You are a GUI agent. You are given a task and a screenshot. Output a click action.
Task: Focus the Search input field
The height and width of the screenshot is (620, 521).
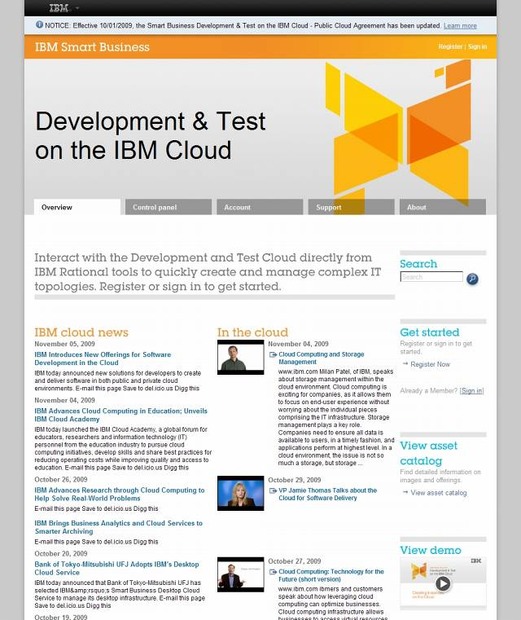tap(431, 277)
